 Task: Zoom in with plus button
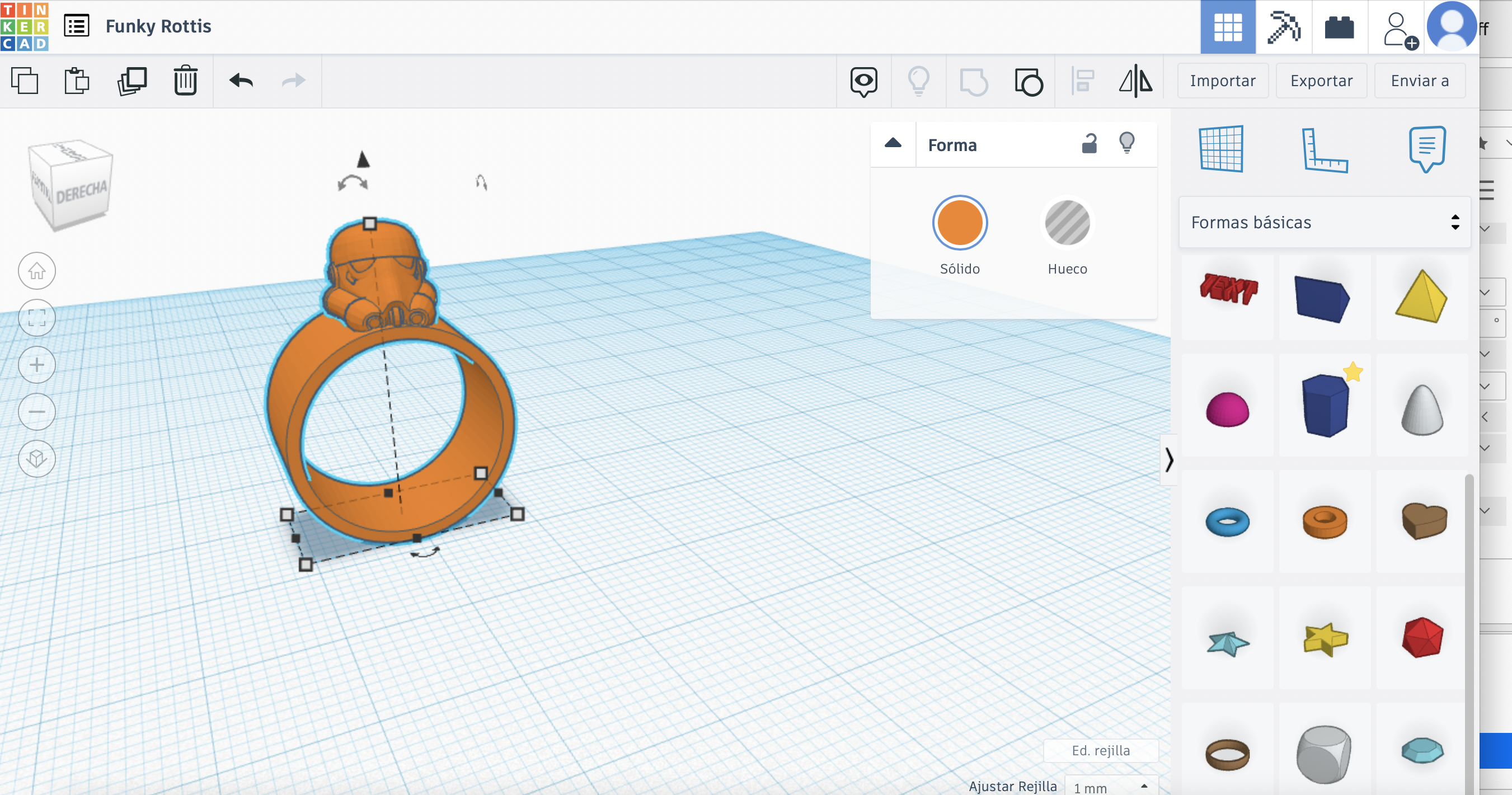tap(37, 365)
